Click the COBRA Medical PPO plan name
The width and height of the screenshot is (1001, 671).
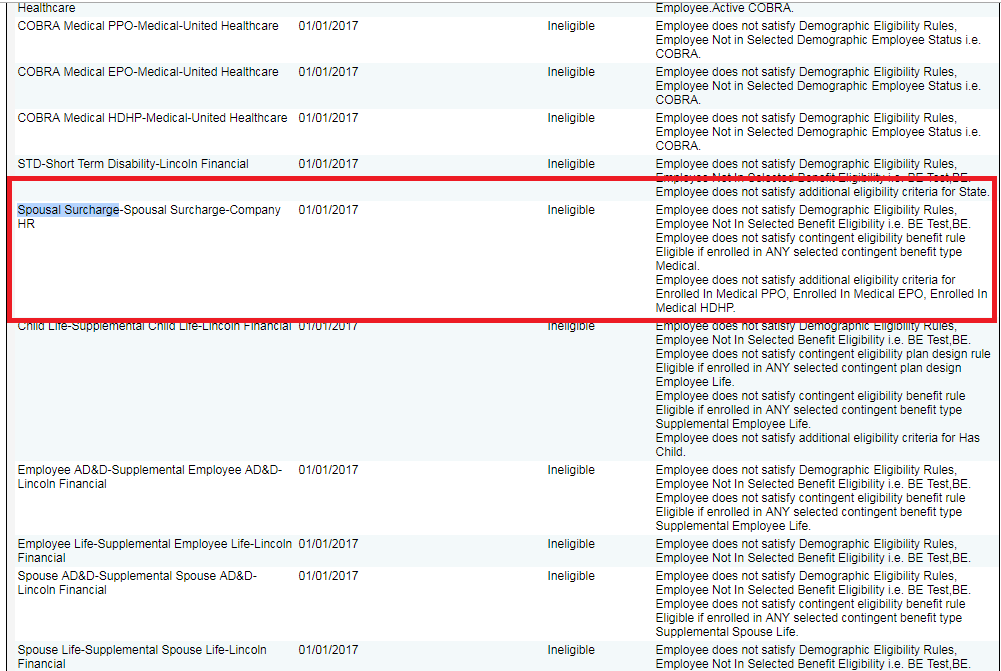(148, 26)
